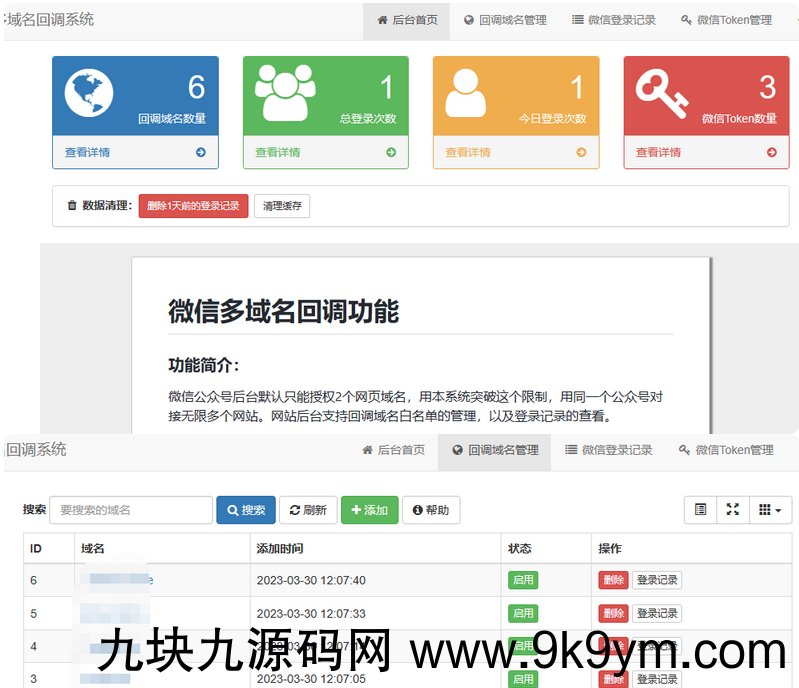This screenshot has width=799, height=688.
Task: Click blue arrow circle icon on domain card
Action: [201, 152]
